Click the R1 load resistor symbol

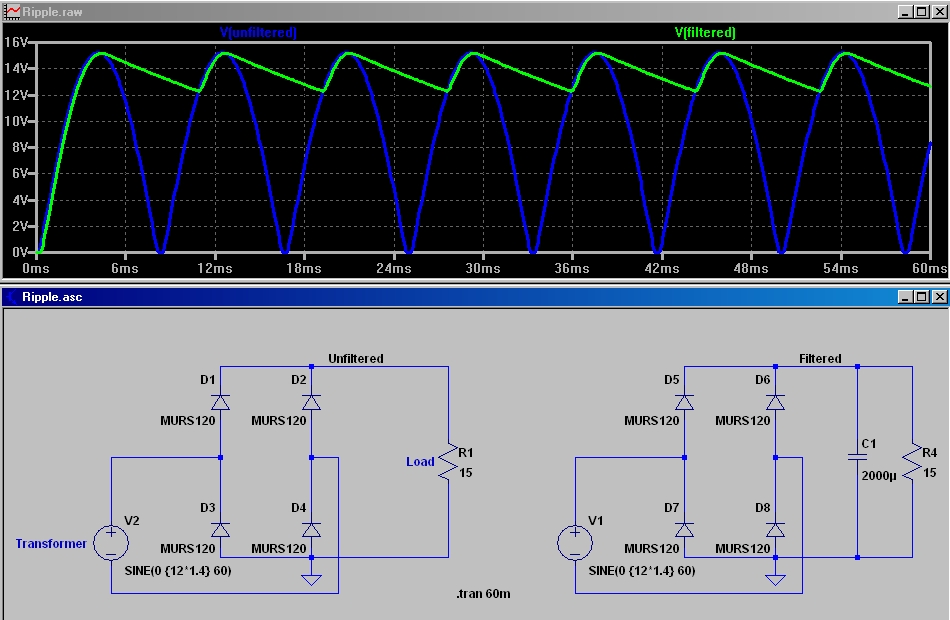[x=448, y=462]
